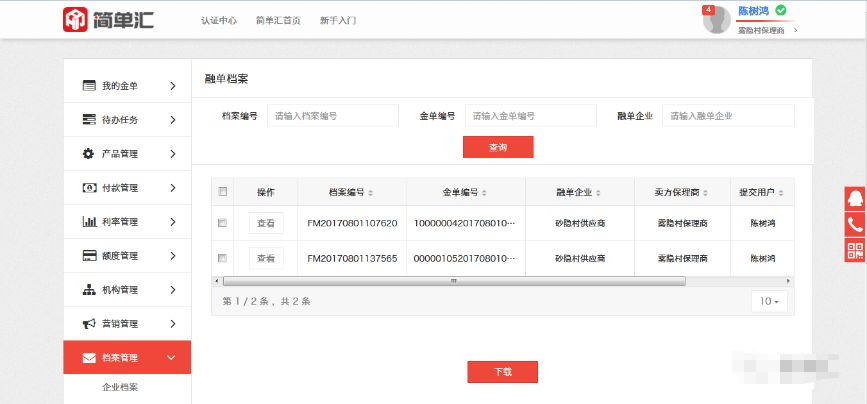Click the user name 陈树鸿 link
Screen dimensions: 867x404
pyautogui.click(x=754, y=11)
